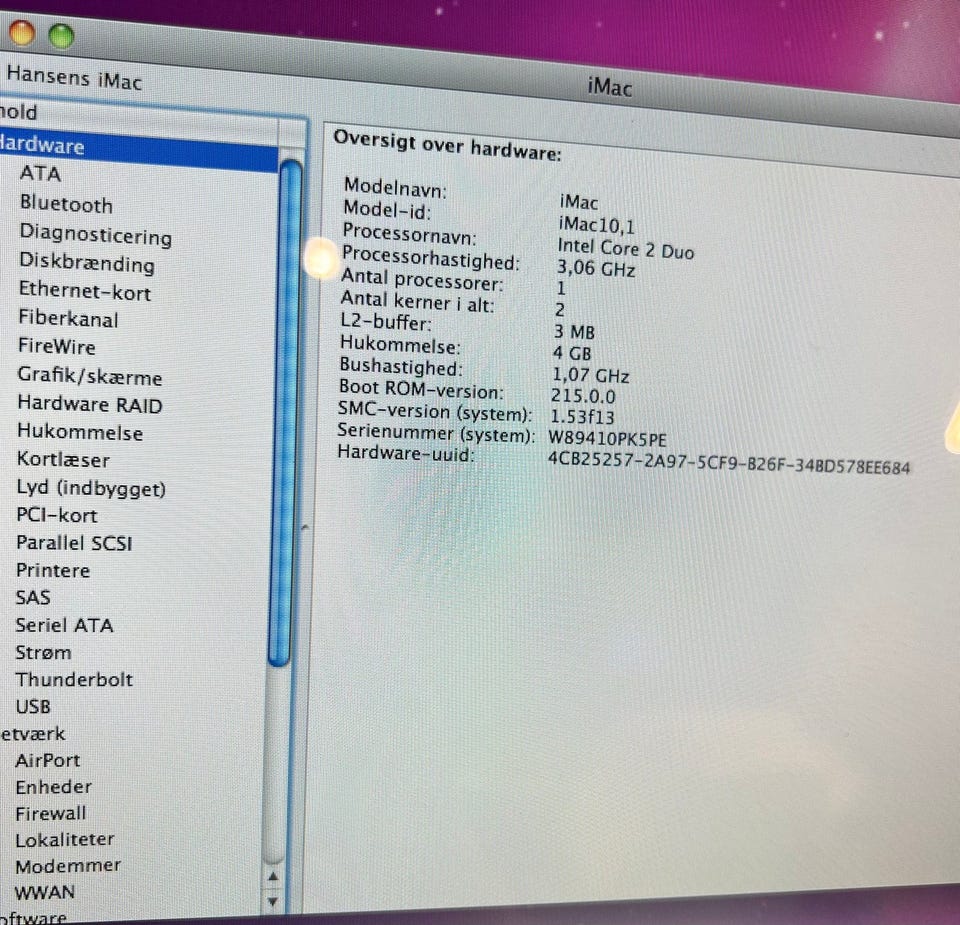Image resolution: width=960 pixels, height=925 pixels.
Task: Select Strøm in the sidebar
Action: coord(43,653)
